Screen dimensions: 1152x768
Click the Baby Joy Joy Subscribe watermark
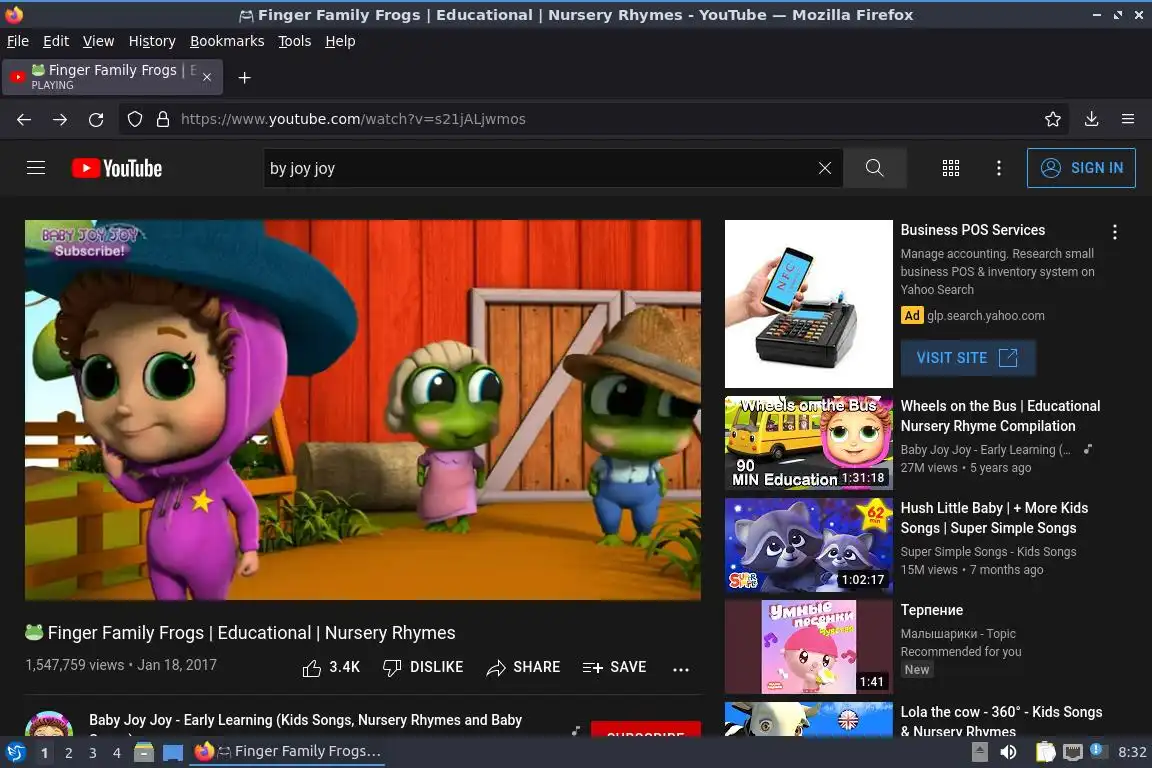click(x=90, y=242)
